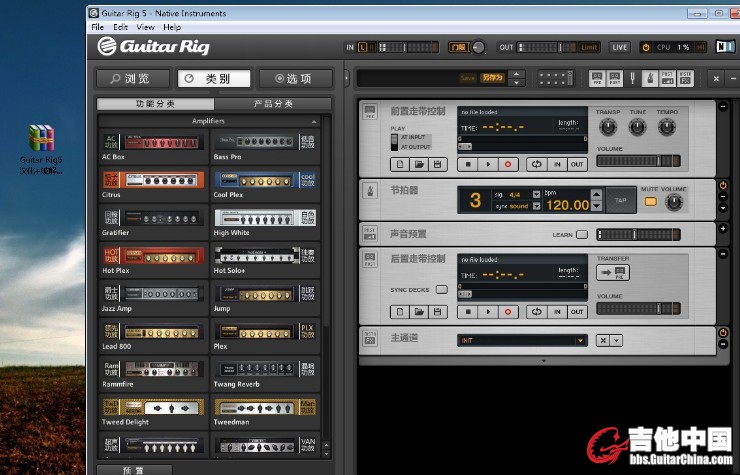
Task: Click the TRANSFER to pre-deck button
Action: tap(613, 272)
